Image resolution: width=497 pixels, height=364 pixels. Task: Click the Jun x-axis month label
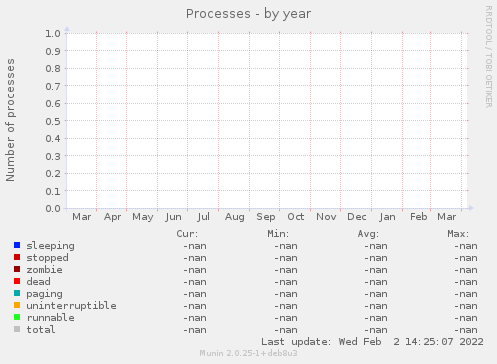click(x=173, y=217)
